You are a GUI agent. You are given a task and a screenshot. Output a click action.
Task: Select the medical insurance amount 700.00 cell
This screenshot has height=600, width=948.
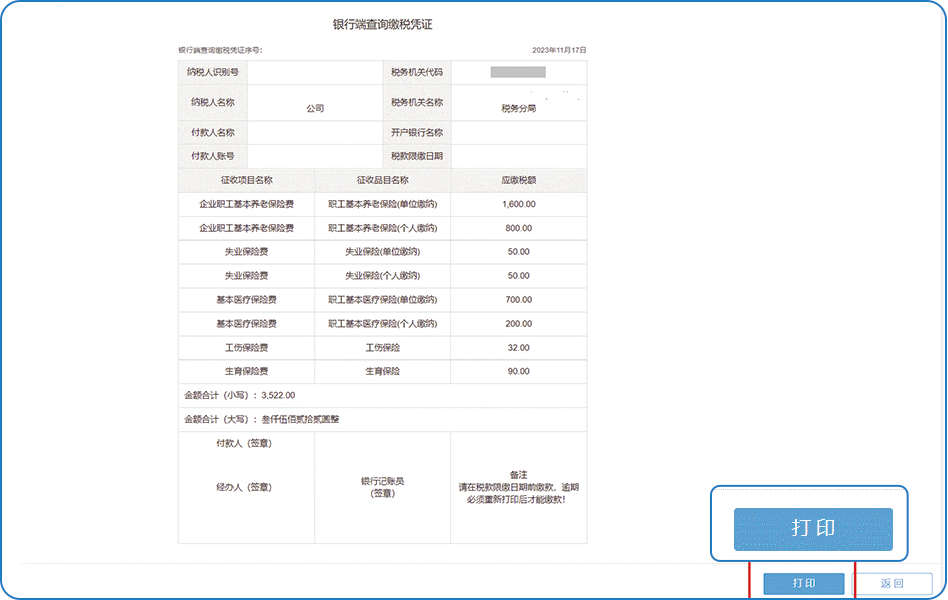tap(518, 299)
